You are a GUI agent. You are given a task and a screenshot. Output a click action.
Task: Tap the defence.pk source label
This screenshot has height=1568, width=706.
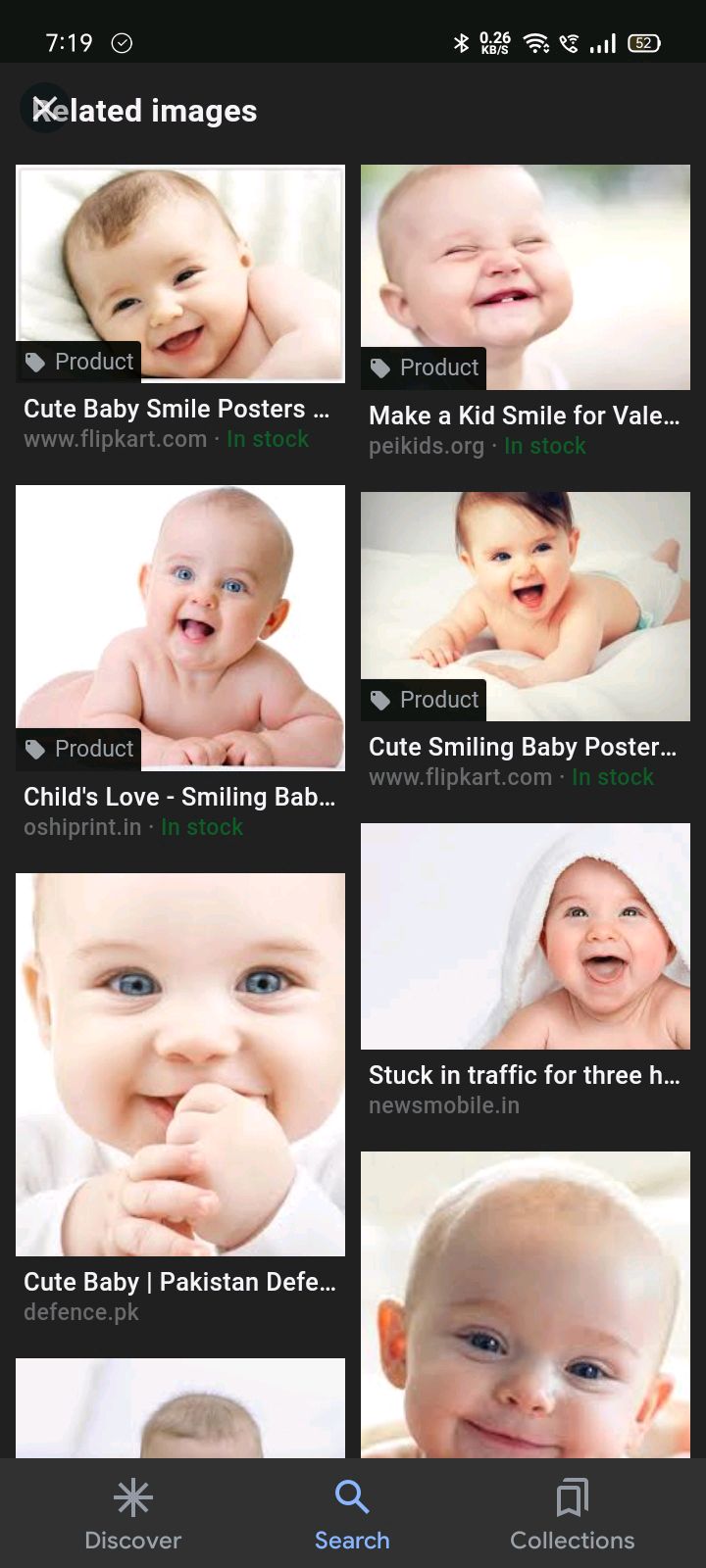pos(81,1312)
